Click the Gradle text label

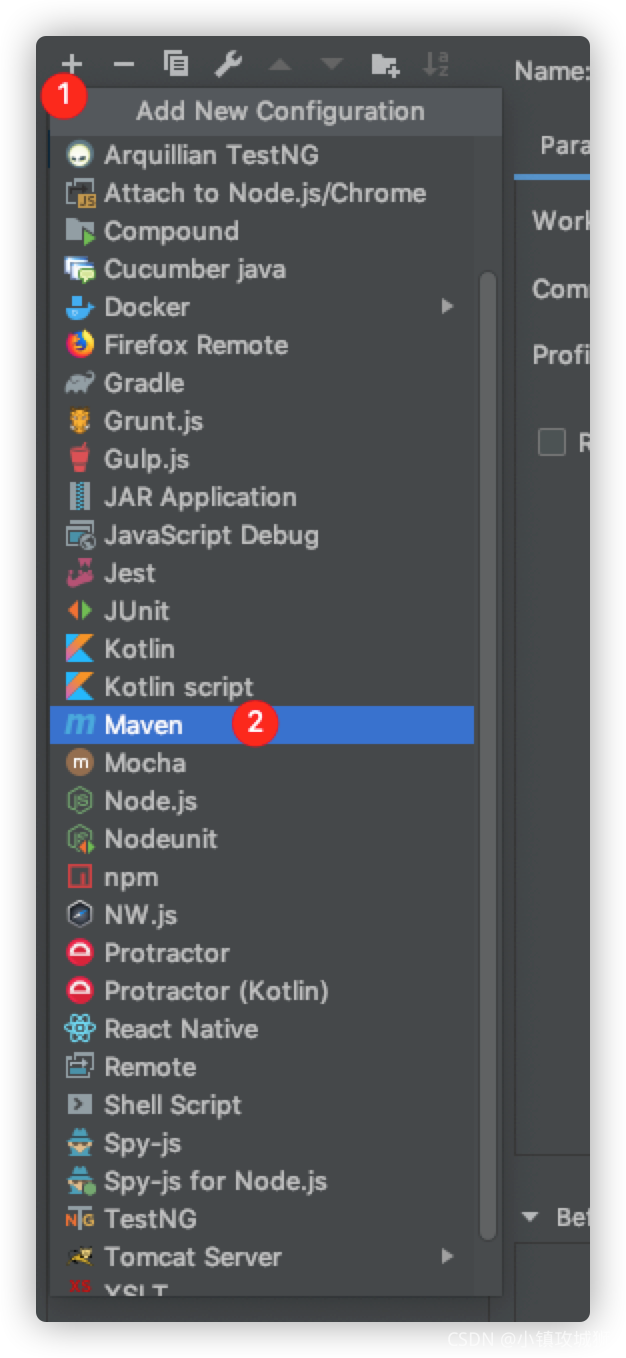144,383
